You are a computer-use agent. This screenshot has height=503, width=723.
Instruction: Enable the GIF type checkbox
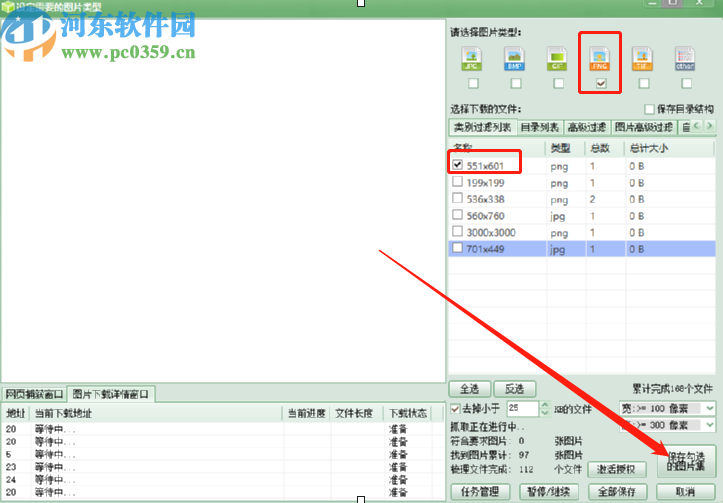(559, 83)
